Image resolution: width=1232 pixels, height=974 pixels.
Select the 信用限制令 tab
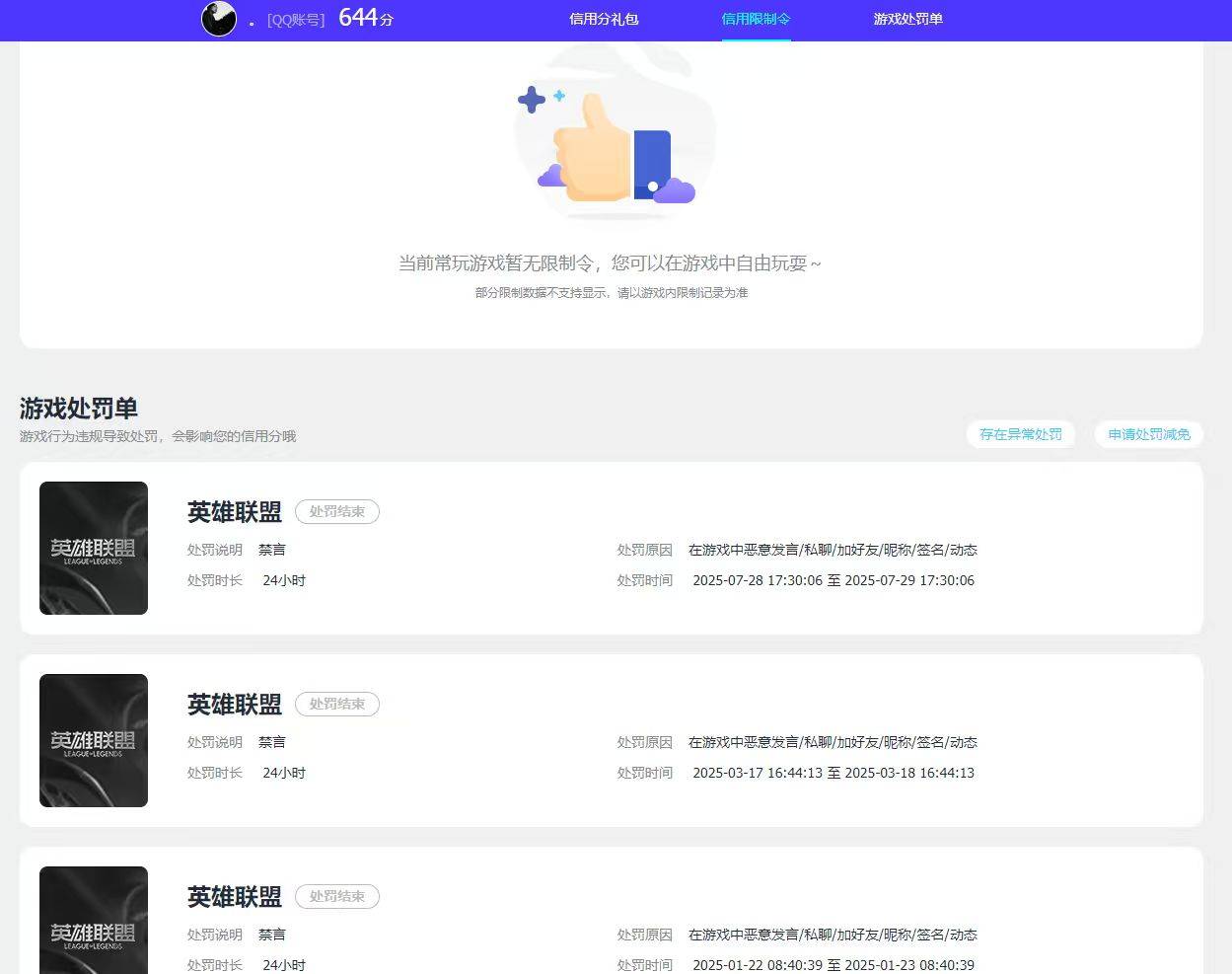[756, 19]
